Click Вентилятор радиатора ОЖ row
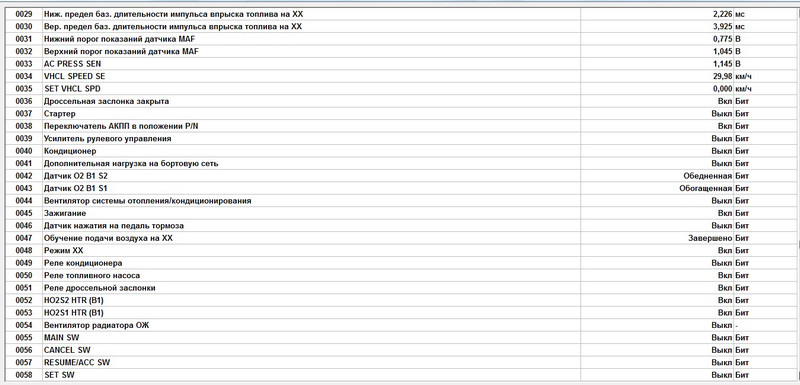This screenshot has height=385, width=800. pyautogui.click(x=401, y=325)
